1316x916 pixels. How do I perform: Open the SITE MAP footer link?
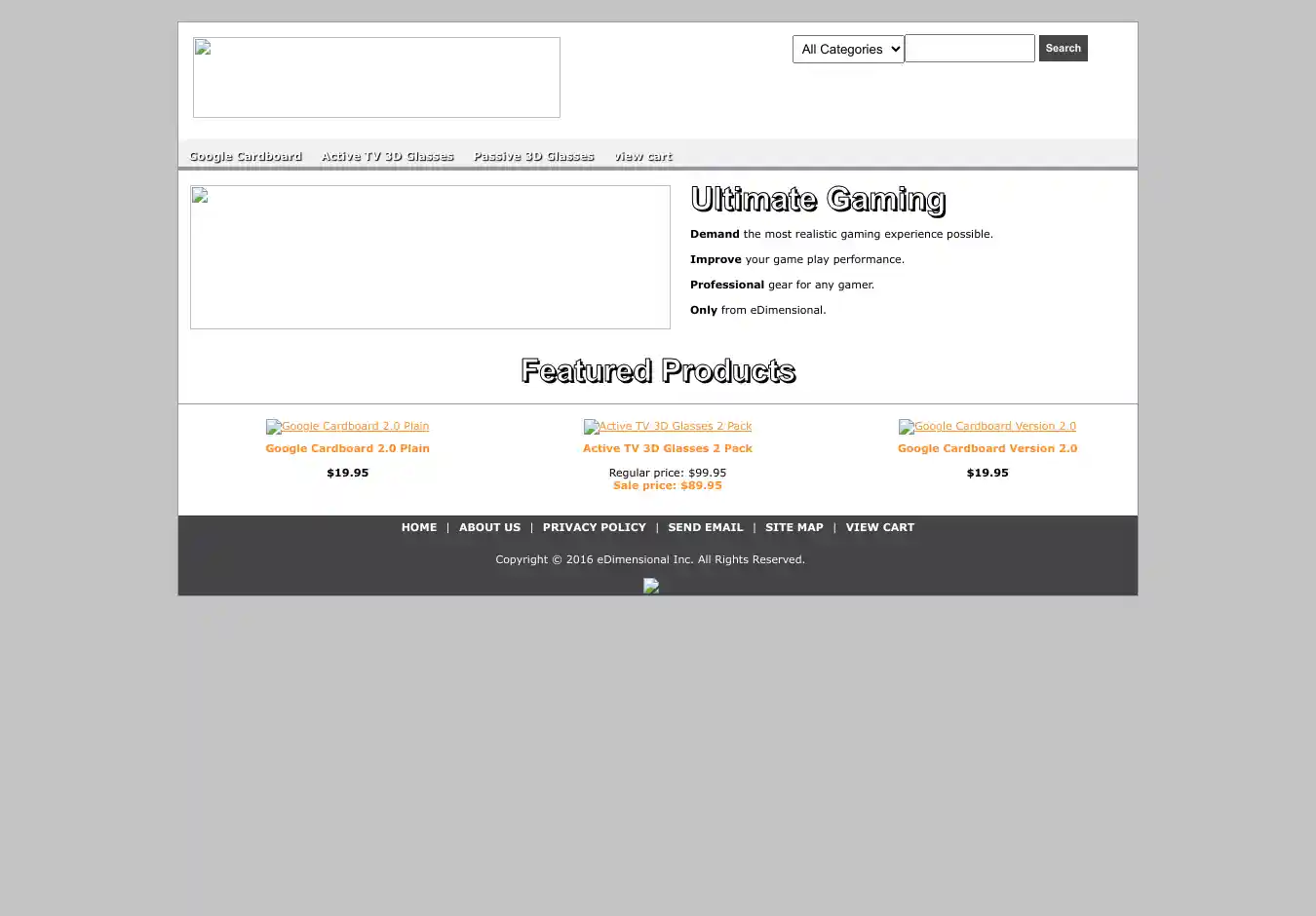(793, 527)
